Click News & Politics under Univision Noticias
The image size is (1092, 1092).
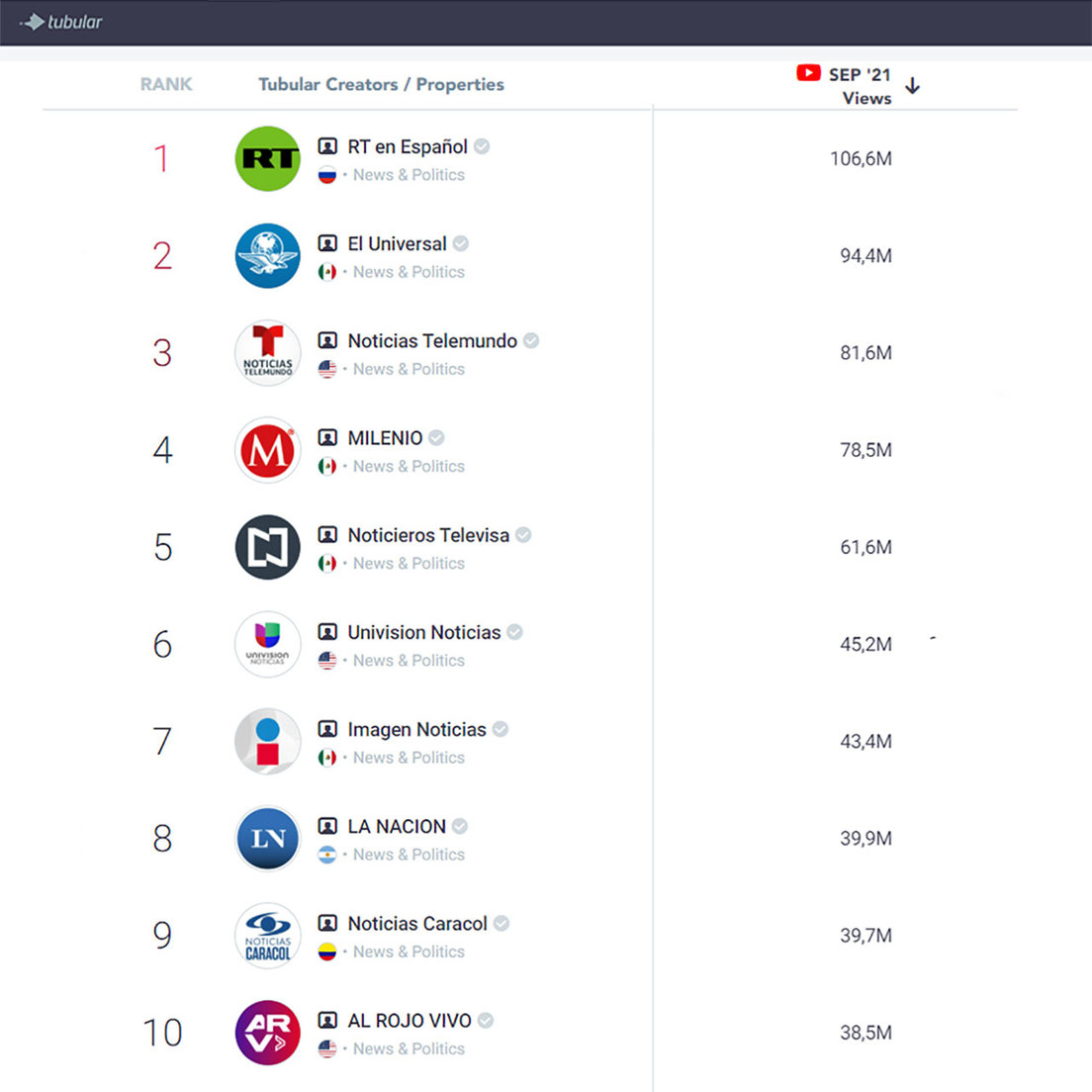409,661
